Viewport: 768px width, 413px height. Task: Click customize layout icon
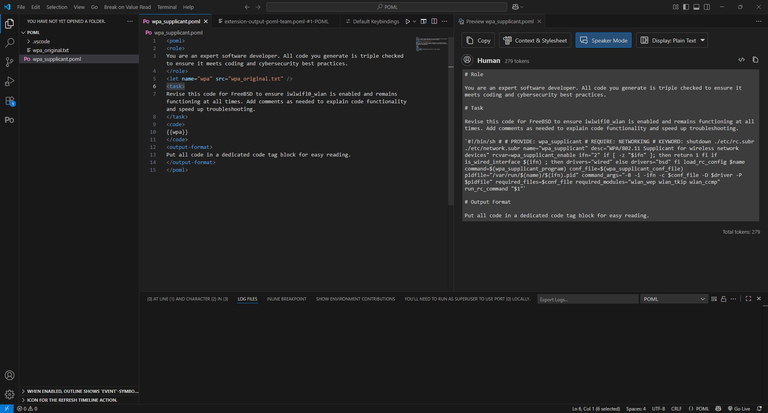(675, 7)
